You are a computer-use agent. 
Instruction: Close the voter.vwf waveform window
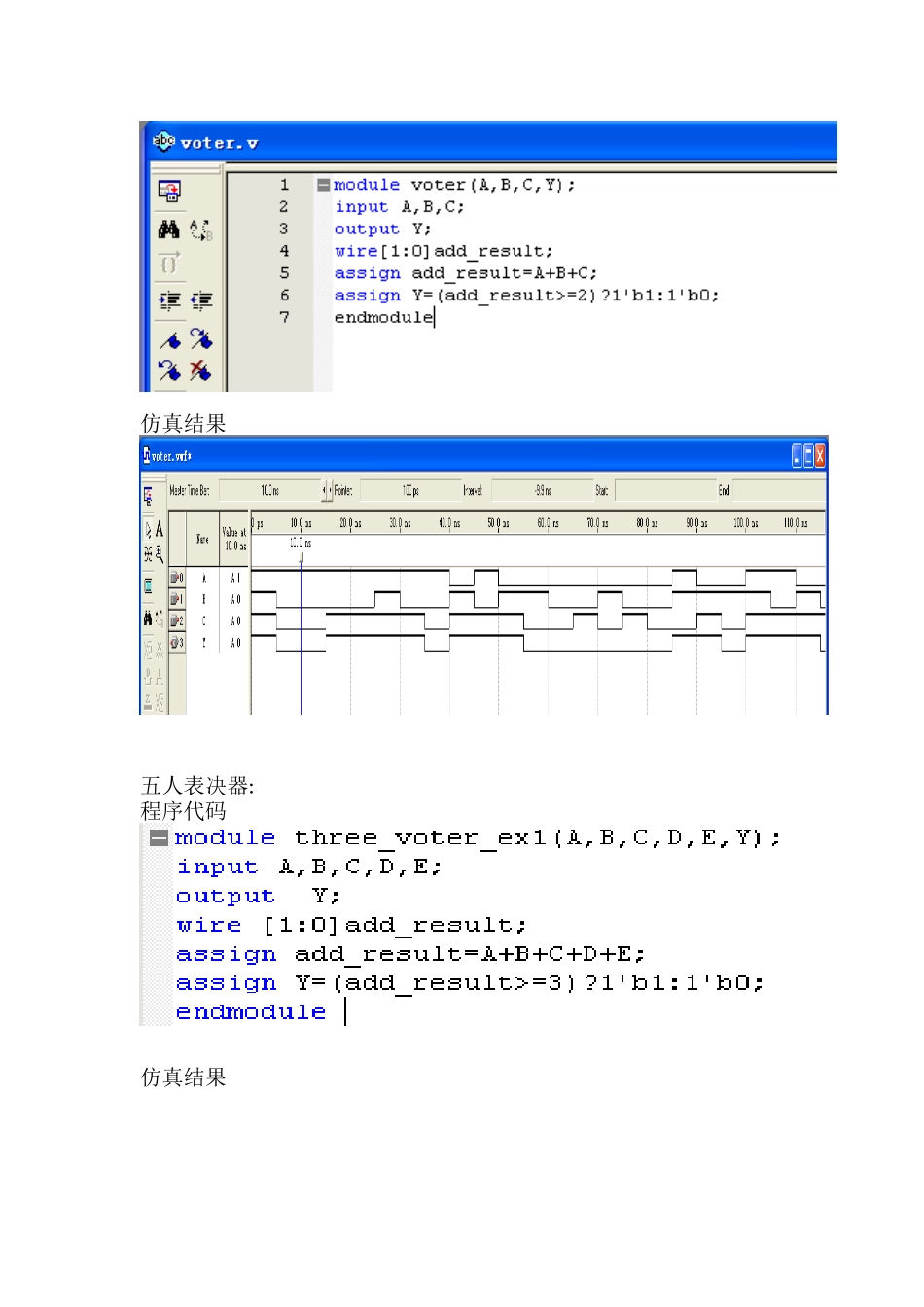(x=820, y=455)
